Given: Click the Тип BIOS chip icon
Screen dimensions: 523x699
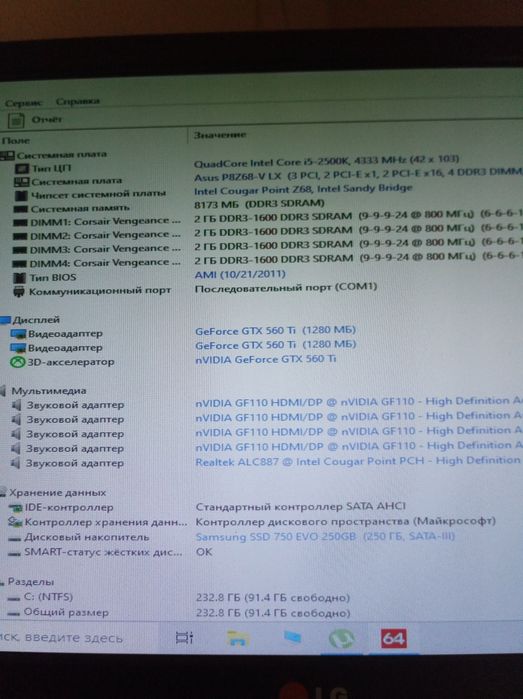Looking at the screenshot, I should tap(19, 278).
